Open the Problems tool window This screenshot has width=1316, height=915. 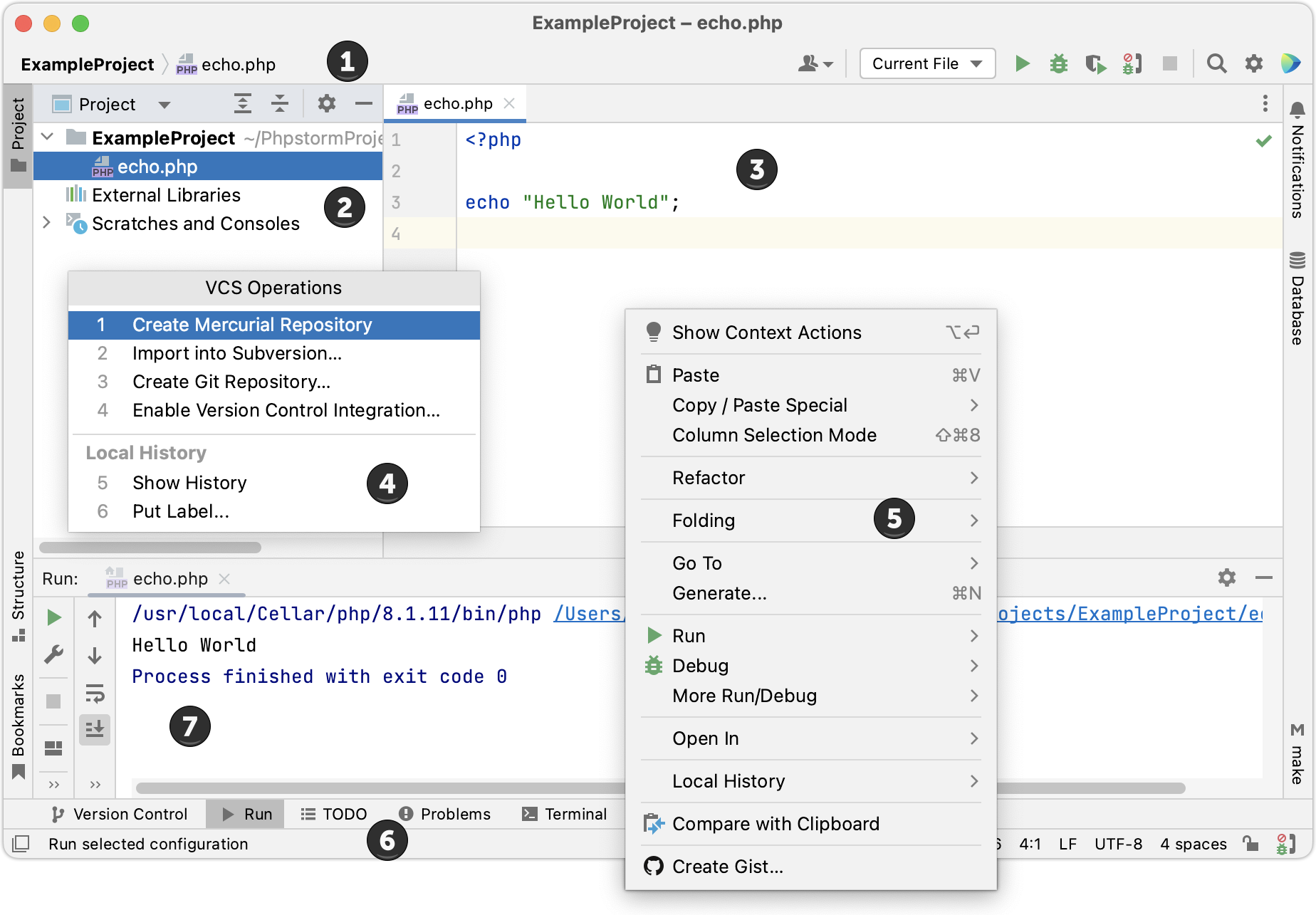(445, 814)
